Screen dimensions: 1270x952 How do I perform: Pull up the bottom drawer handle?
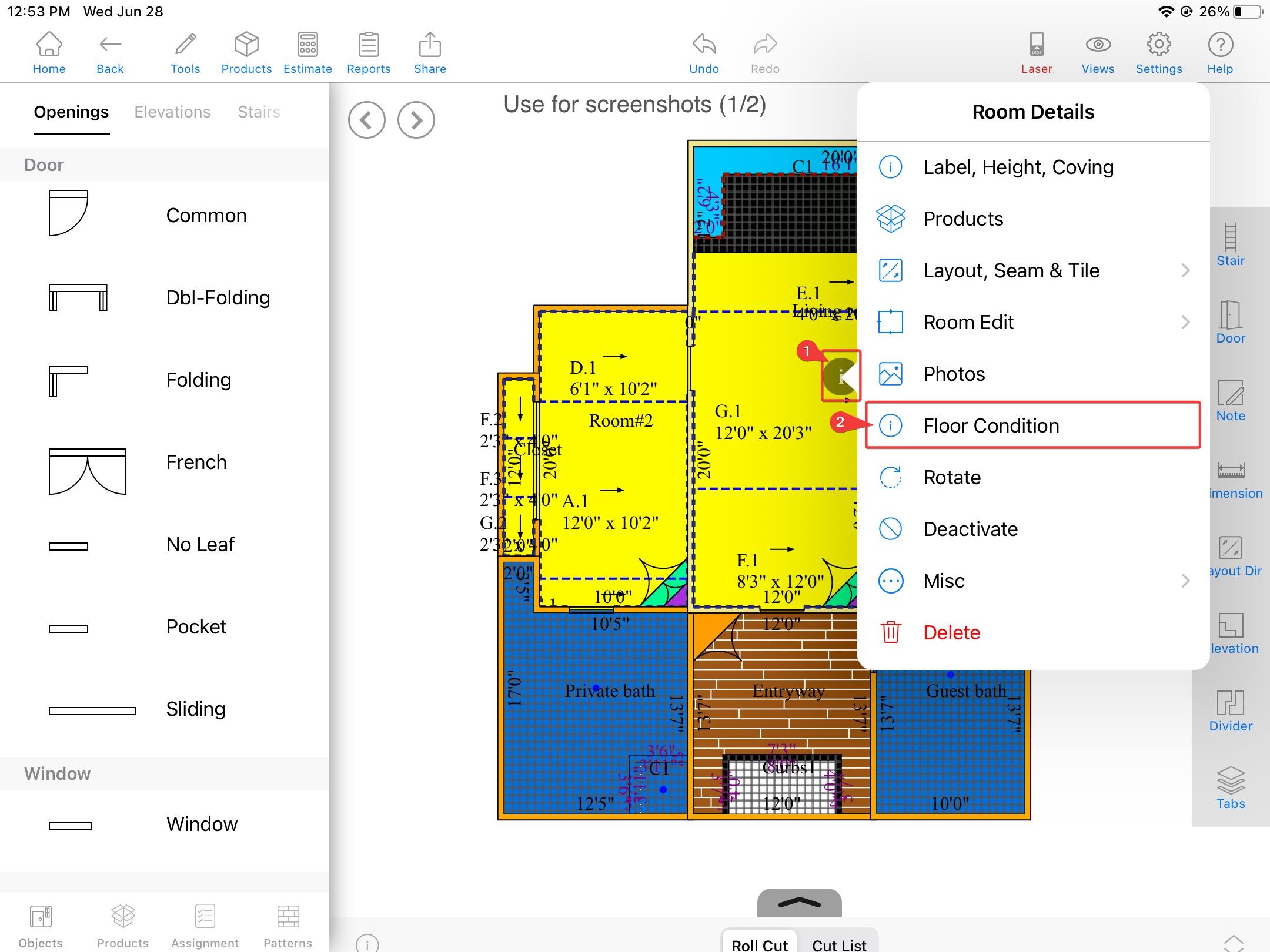[x=799, y=903]
